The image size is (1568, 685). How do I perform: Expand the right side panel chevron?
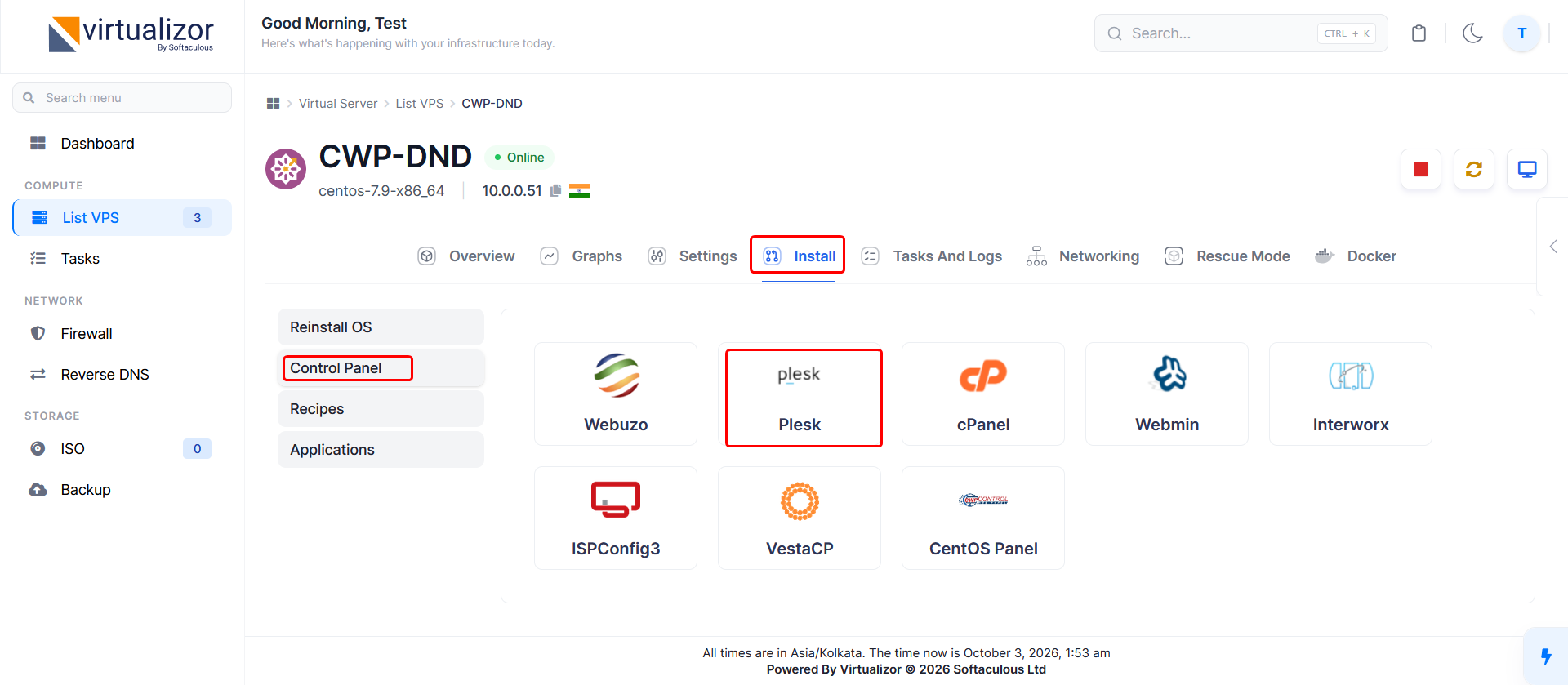(1553, 247)
